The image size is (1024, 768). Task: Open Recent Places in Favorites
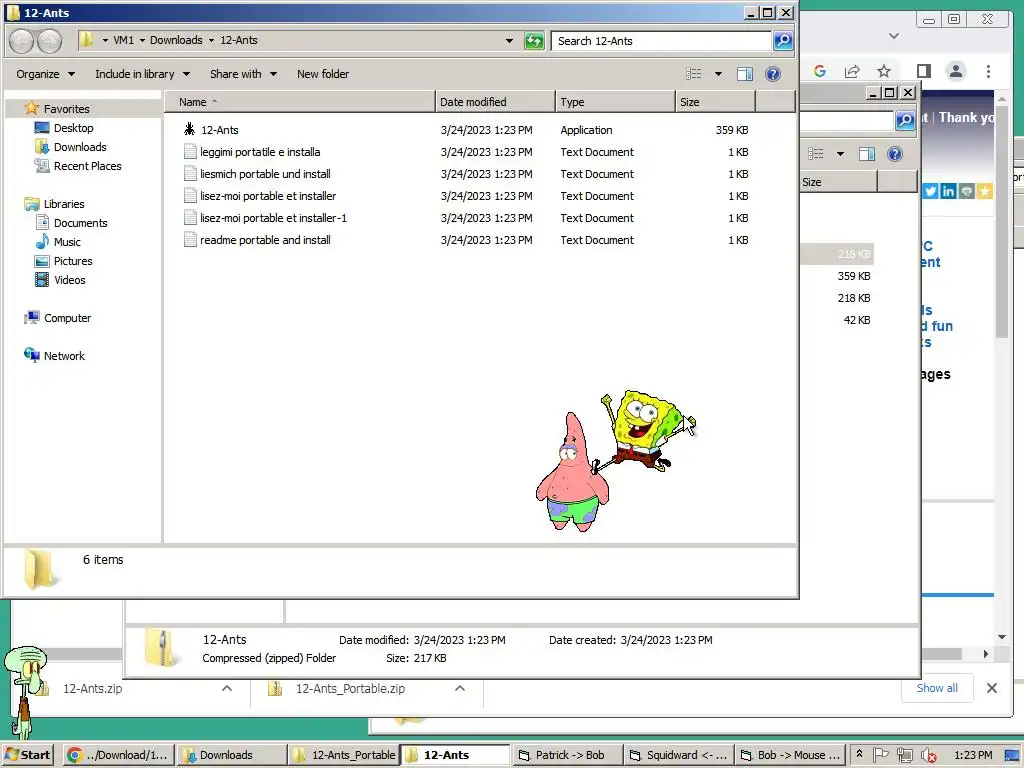point(88,166)
